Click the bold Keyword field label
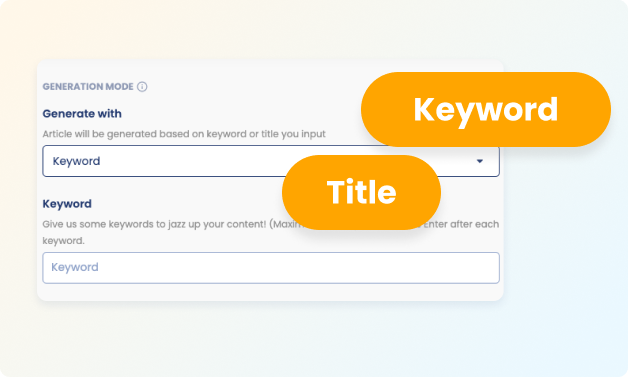Screen dimensions: 628x377 pyautogui.click(x=67, y=204)
